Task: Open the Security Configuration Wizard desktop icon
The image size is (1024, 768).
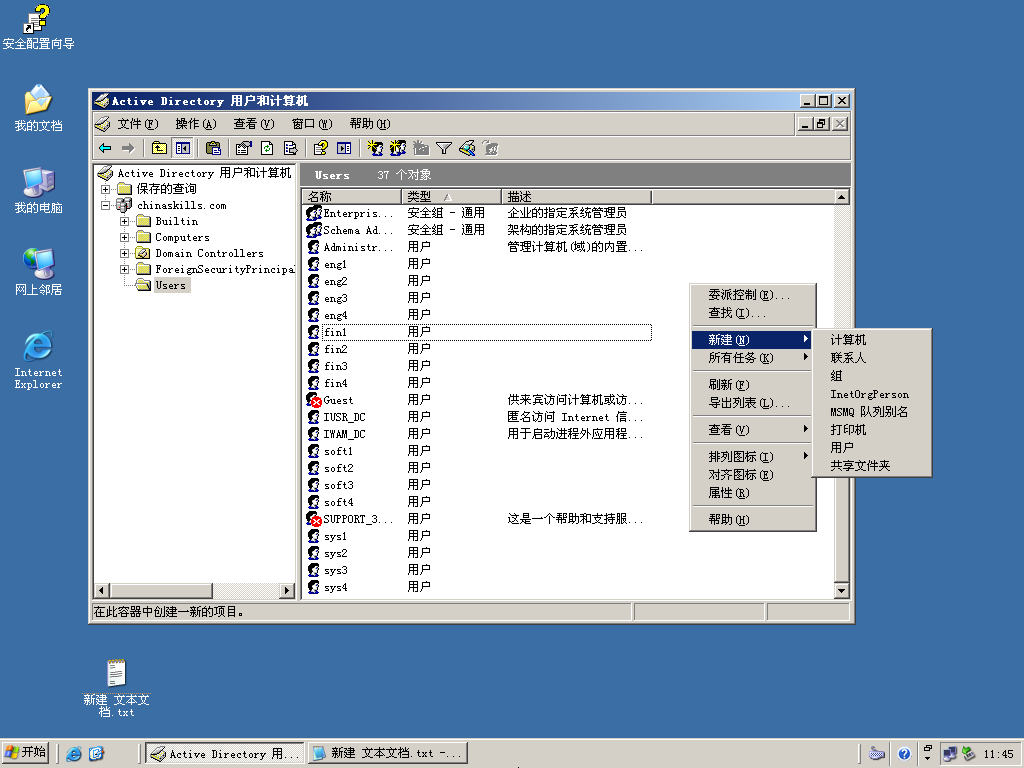Action: pyautogui.click(x=38, y=27)
